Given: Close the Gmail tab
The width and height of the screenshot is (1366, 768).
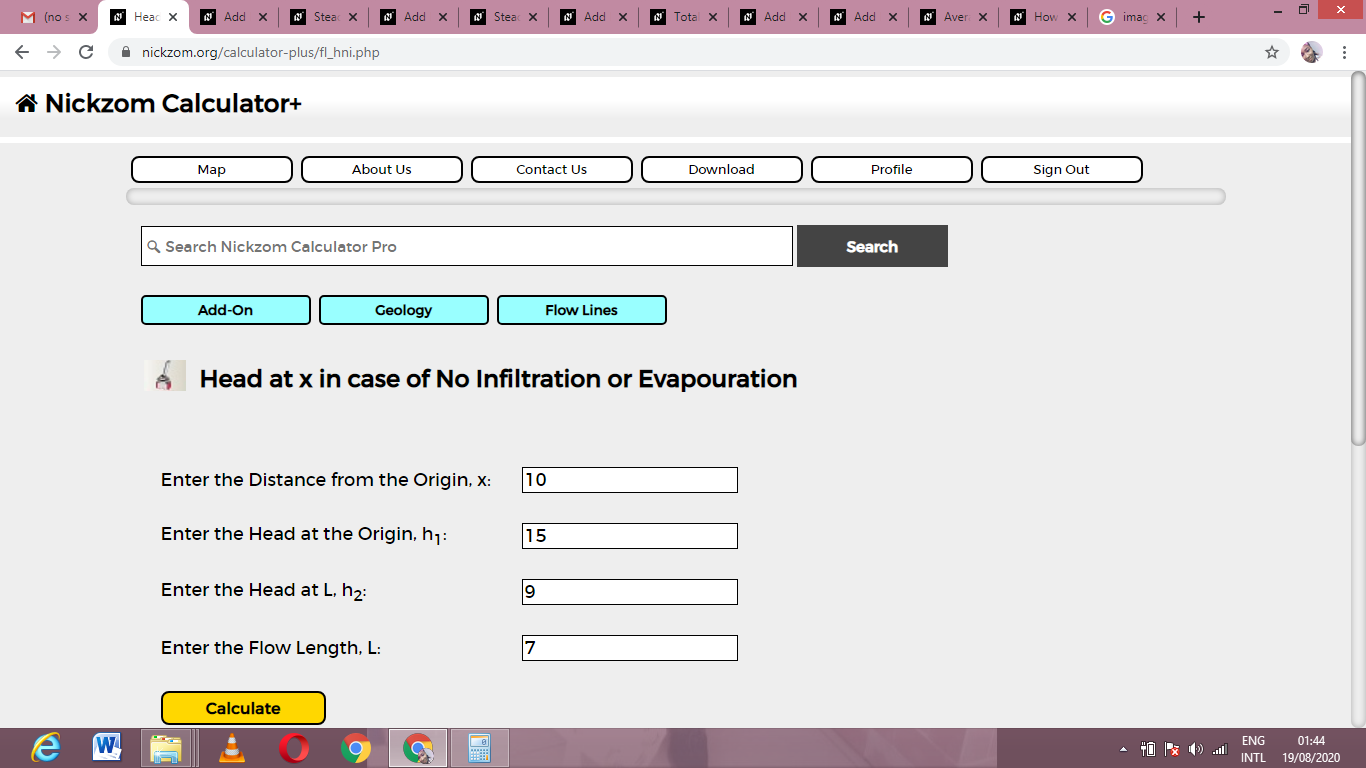Looking at the screenshot, I should point(82,17).
